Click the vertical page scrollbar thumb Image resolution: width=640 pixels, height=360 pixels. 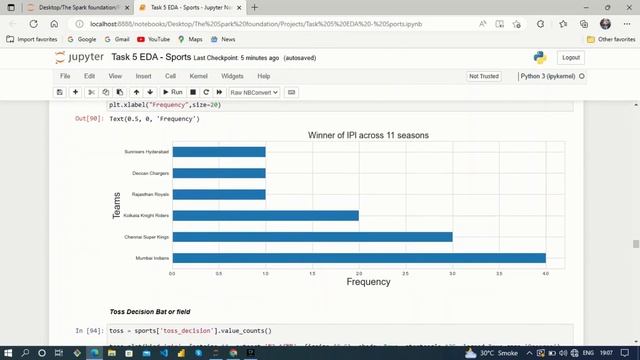click(x=636, y=244)
